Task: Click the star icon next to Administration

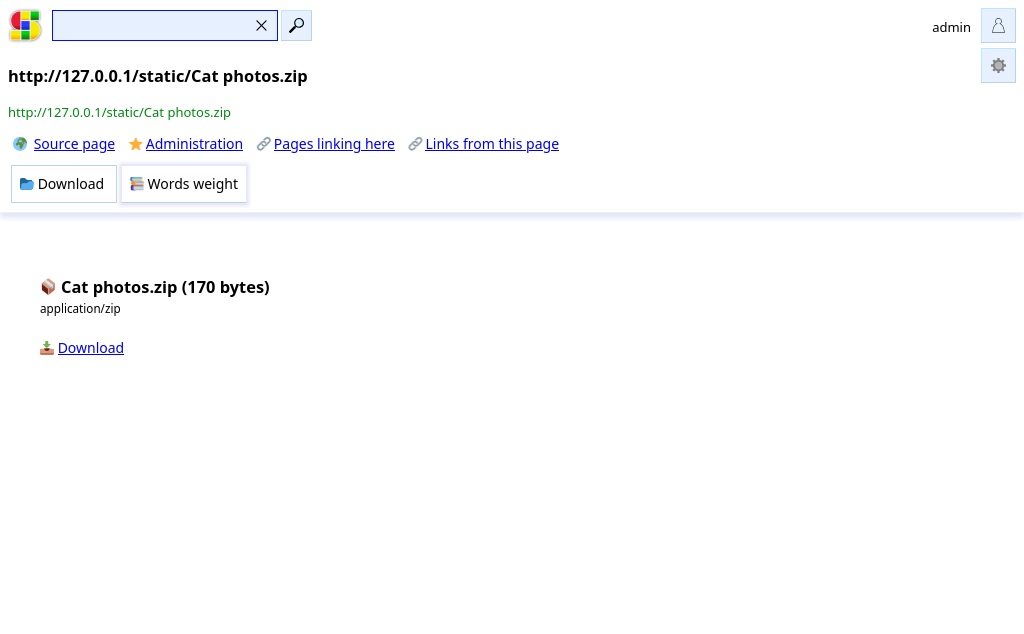Action: pyautogui.click(x=135, y=144)
